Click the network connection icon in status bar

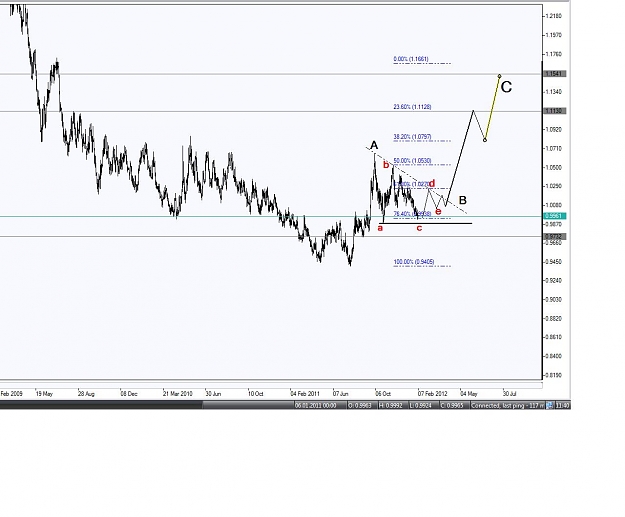550,405
